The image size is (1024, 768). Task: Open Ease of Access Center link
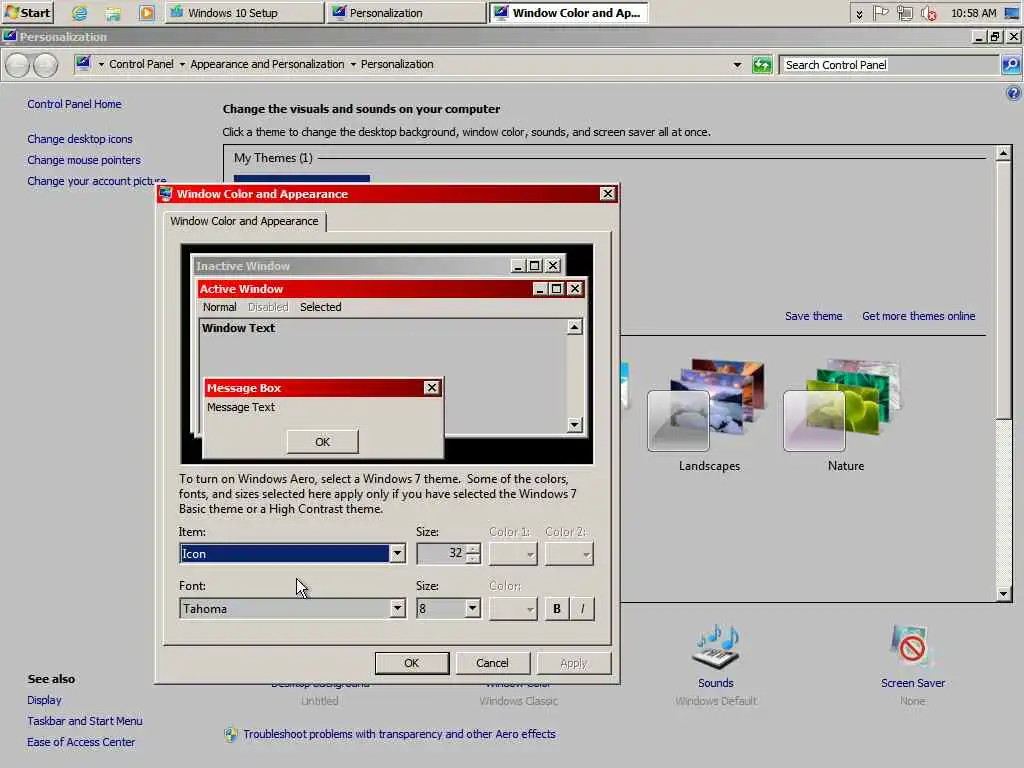click(81, 742)
